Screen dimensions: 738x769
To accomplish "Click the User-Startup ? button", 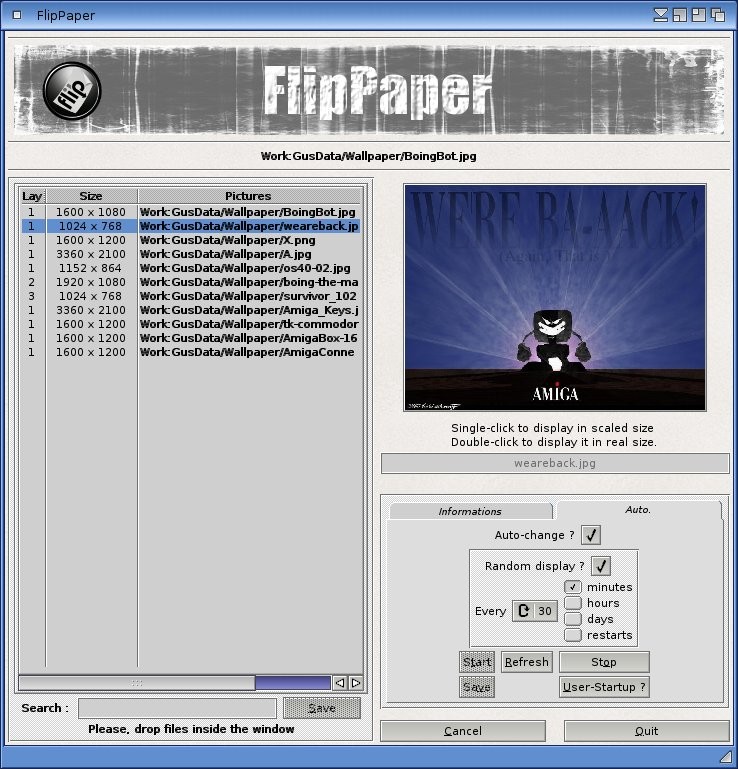I will point(604,687).
